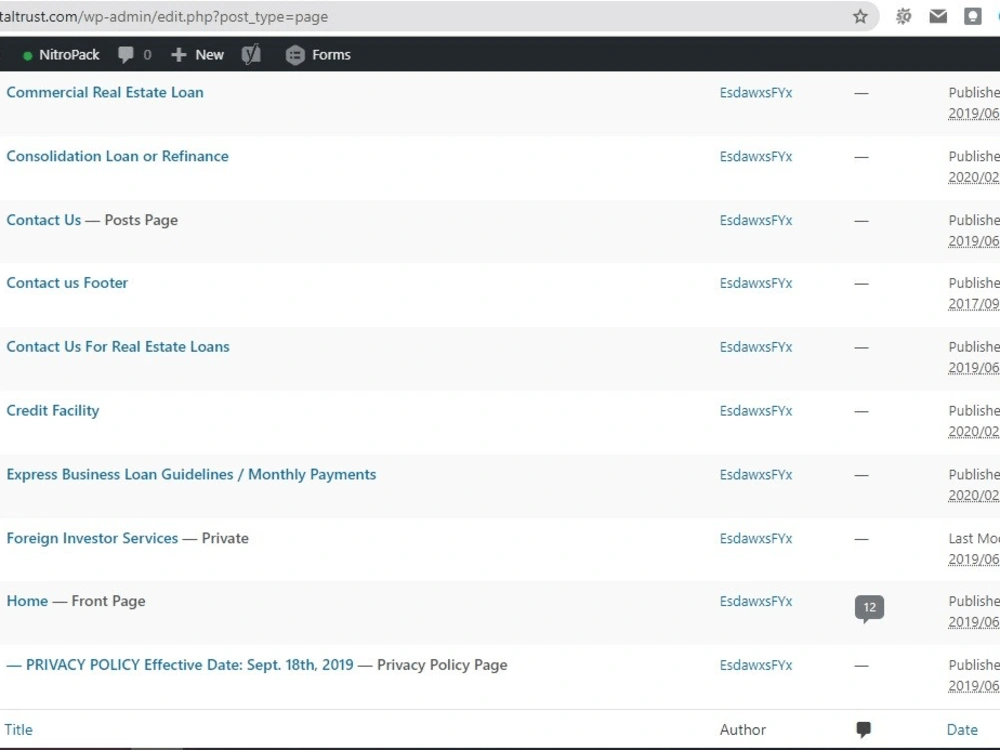Click the 2017/09 date in Contact us Footer row

coord(974,304)
